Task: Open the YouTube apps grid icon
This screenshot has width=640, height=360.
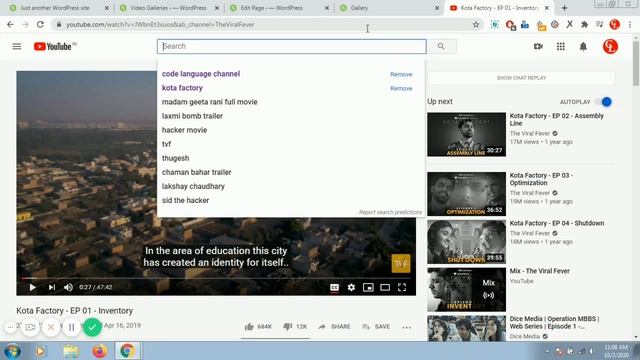Action: pyautogui.click(x=561, y=47)
